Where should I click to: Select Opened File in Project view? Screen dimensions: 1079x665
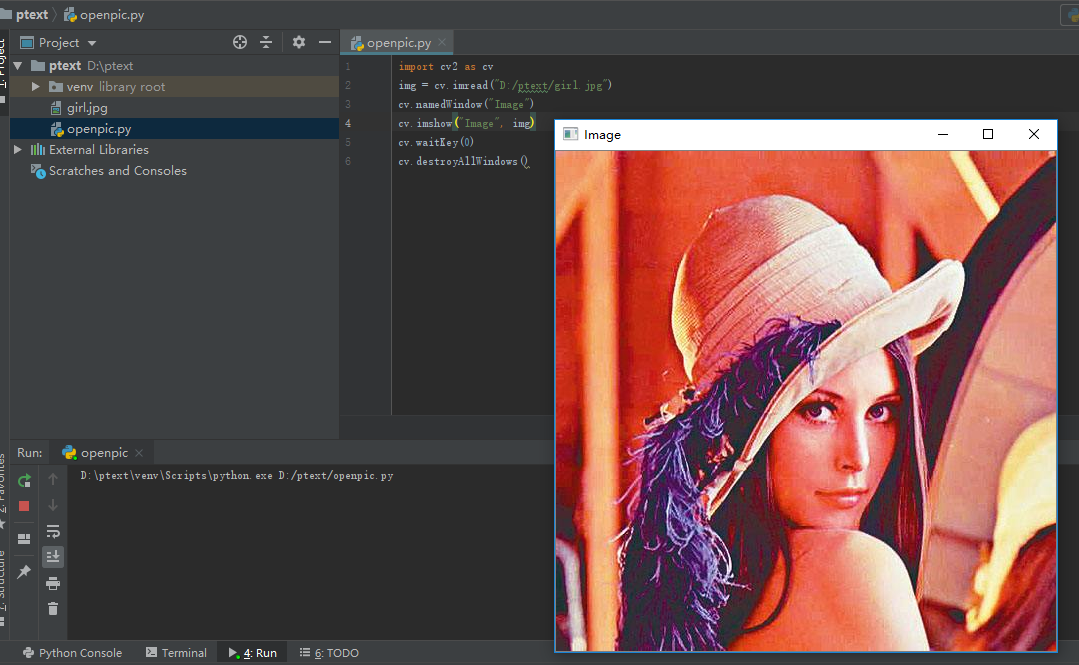point(239,42)
